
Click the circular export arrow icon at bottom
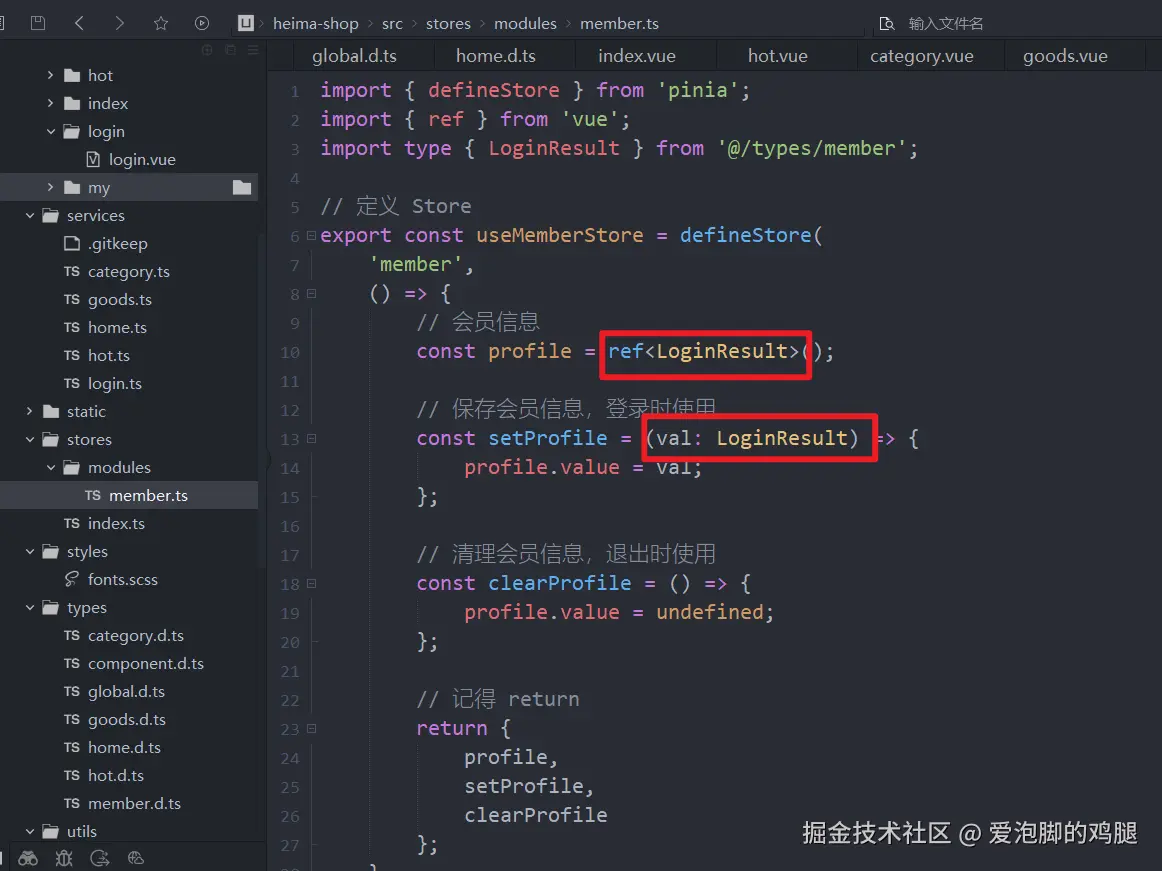click(99, 858)
